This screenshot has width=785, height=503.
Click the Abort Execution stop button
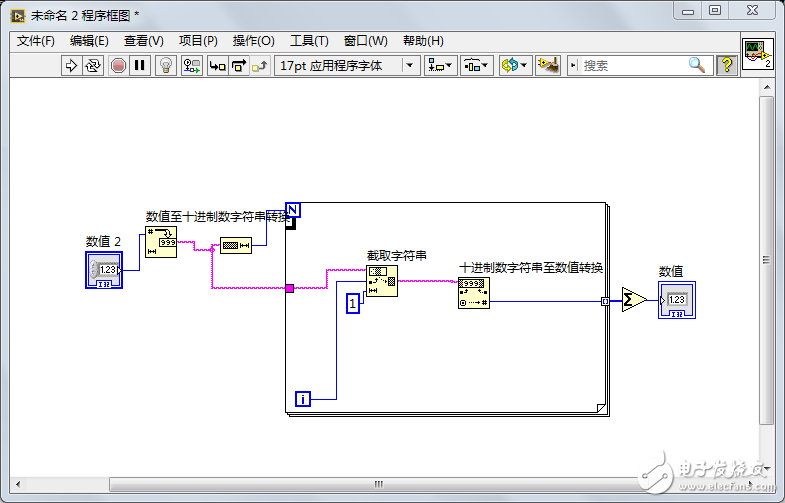118,66
